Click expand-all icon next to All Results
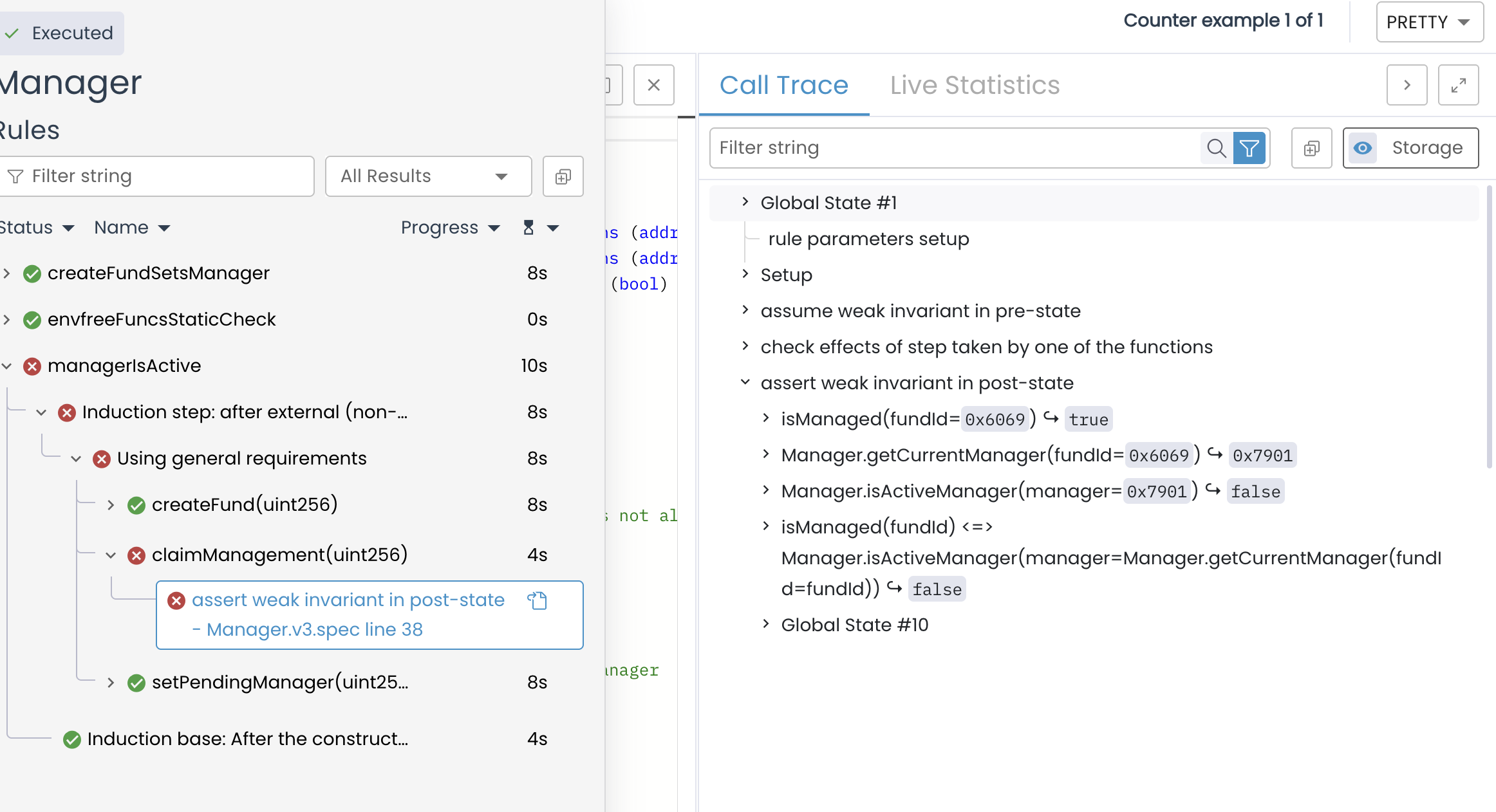 click(x=563, y=176)
